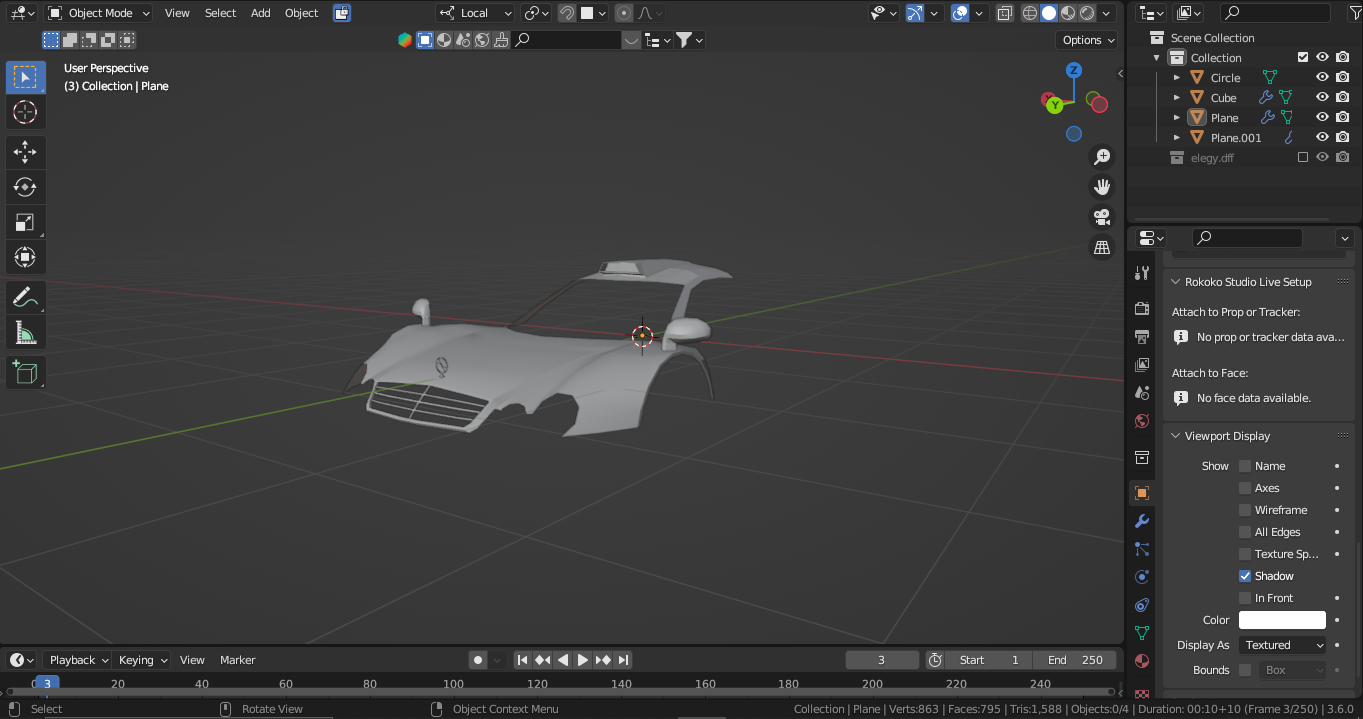Open the Tool properties tab
The image size is (1363, 719).
pyautogui.click(x=1142, y=273)
